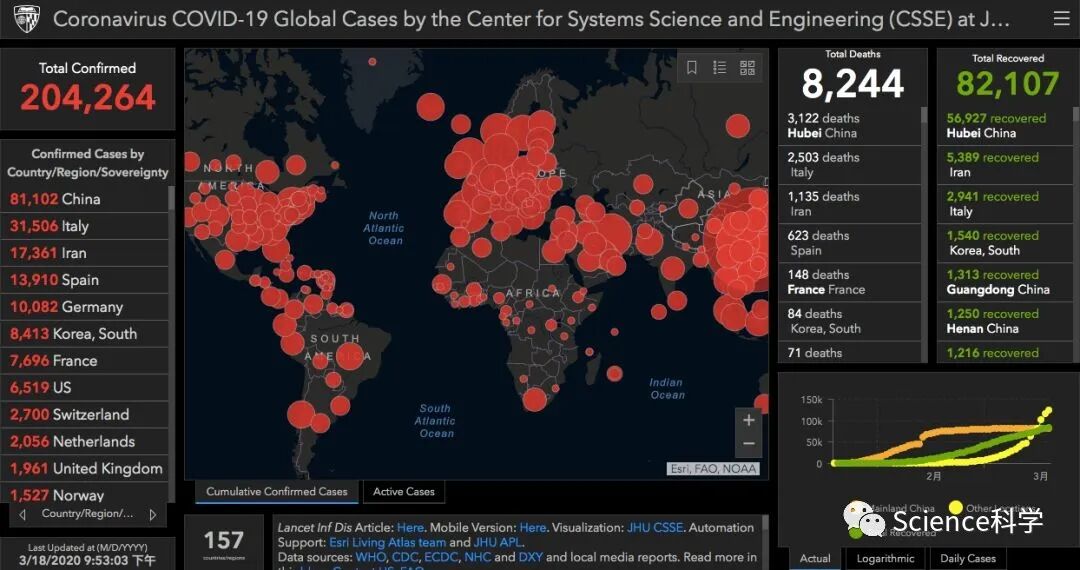
Task: Open the basemap gallery grid icon
Action: point(747,67)
